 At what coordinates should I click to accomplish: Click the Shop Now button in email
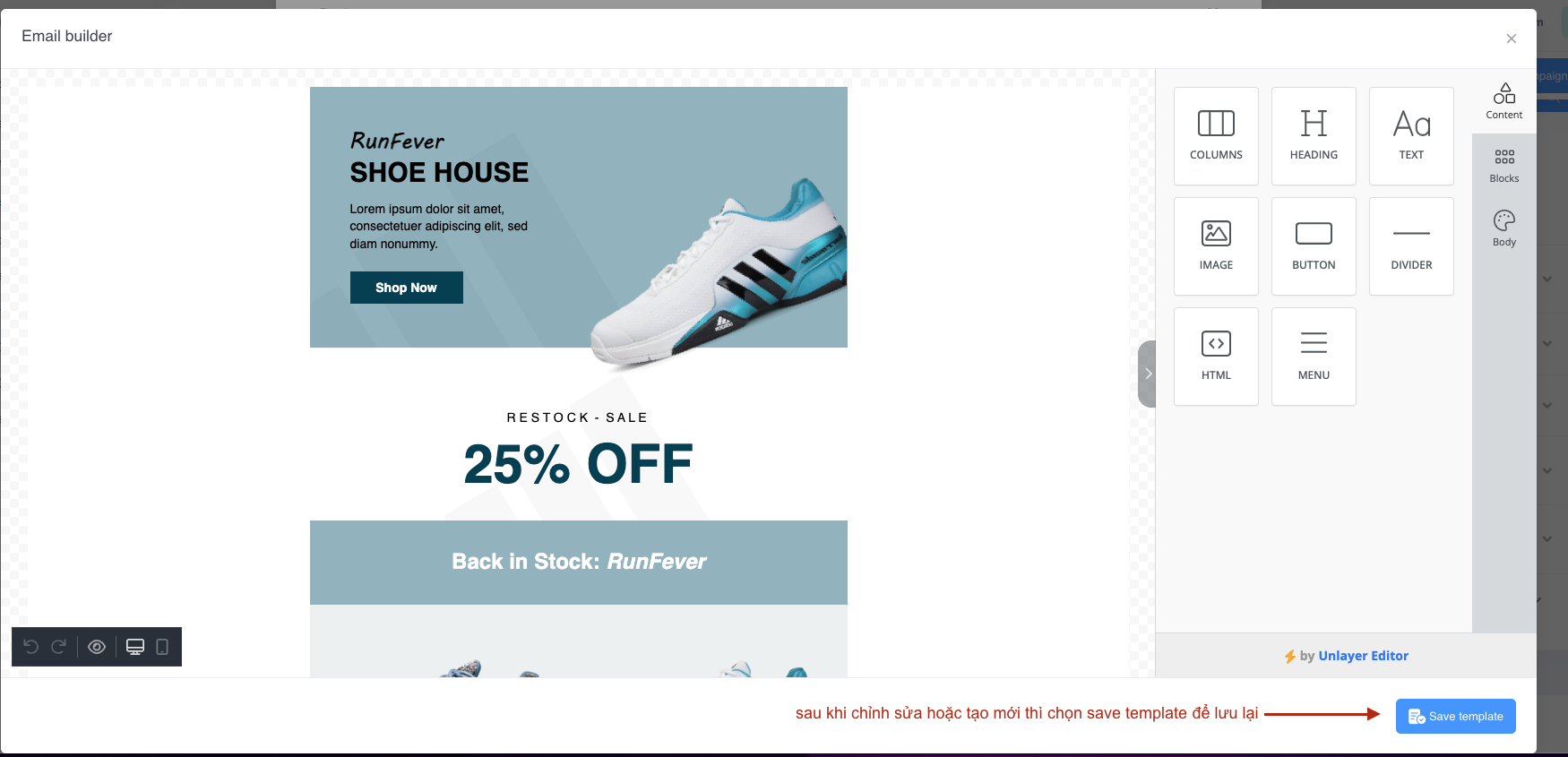(x=406, y=288)
